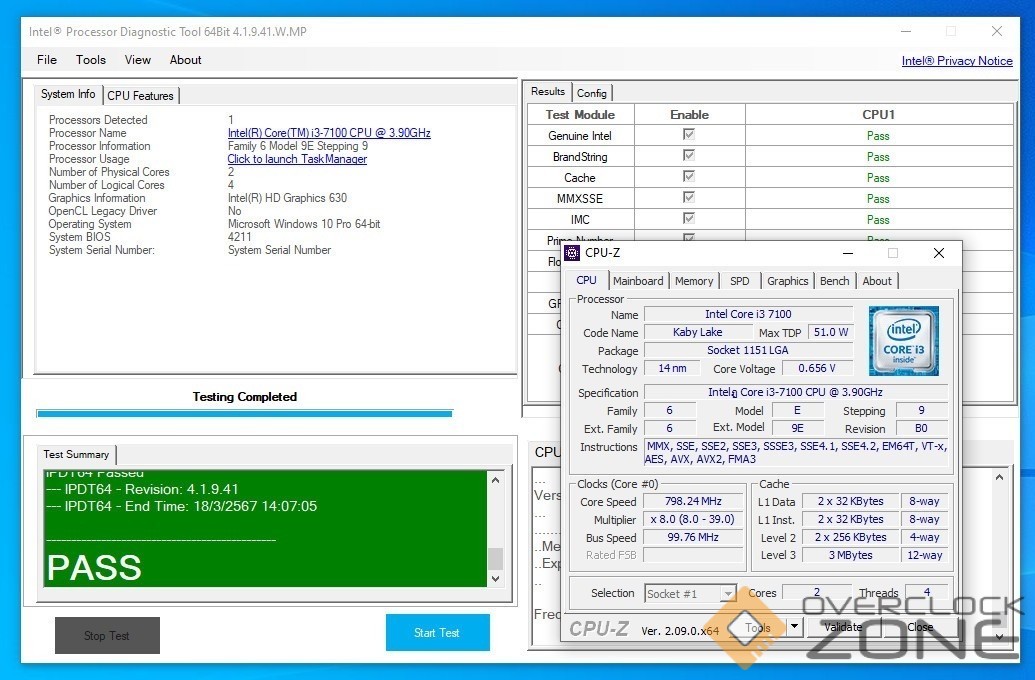The height and width of the screenshot is (680, 1035).
Task: Toggle the Genuine Intel enable checkbox
Action: point(689,135)
